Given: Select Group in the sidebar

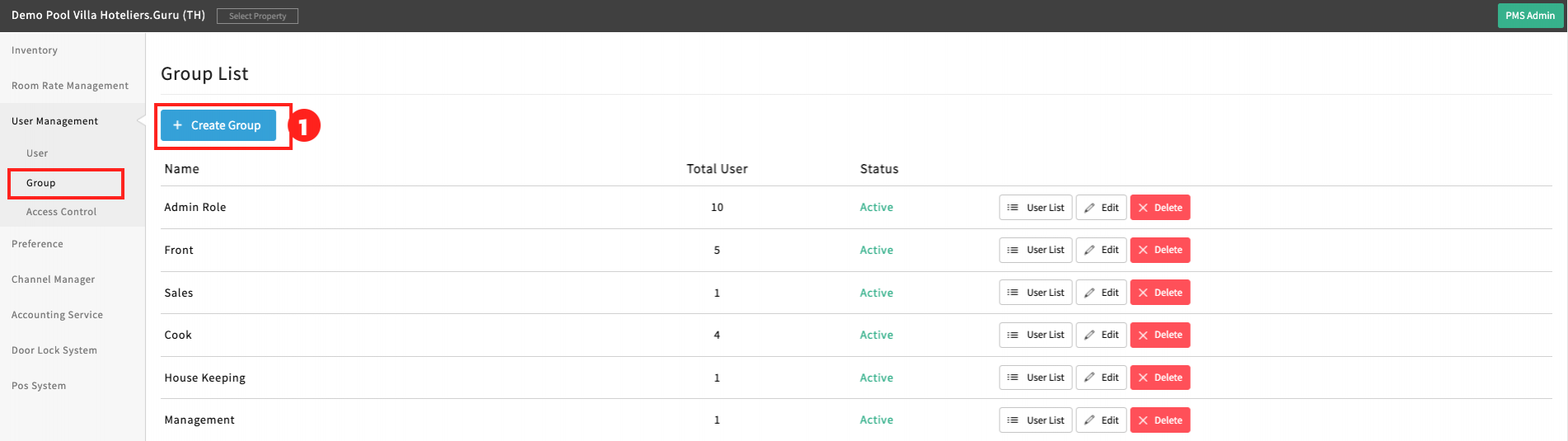Looking at the screenshot, I should [41, 183].
